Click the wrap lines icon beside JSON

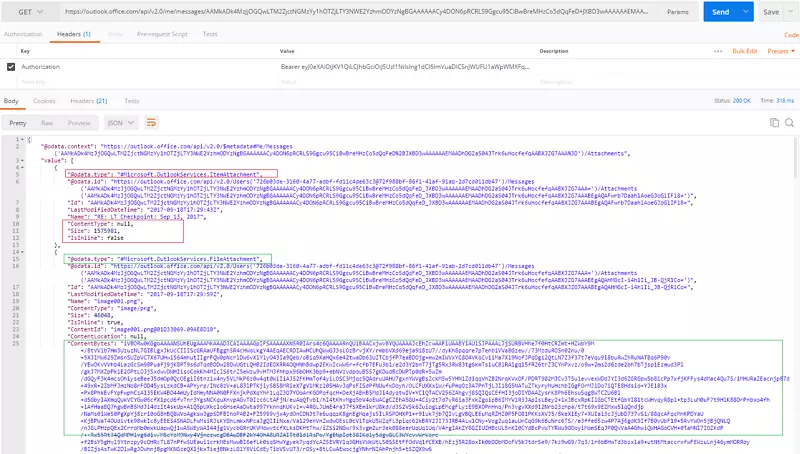pyautogui.click(x=152, y=122)
